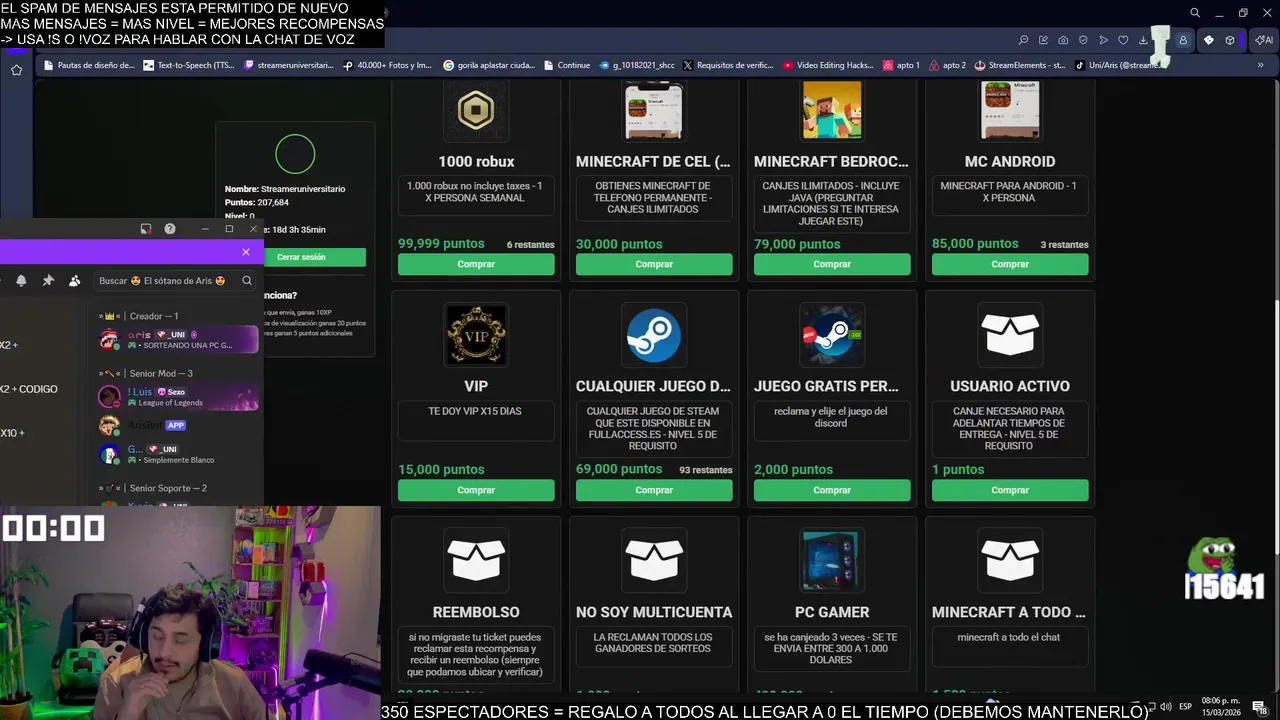Buy the USUARIO ACTIVO reward
The image size is (1280, 720).
[1010, 490]
